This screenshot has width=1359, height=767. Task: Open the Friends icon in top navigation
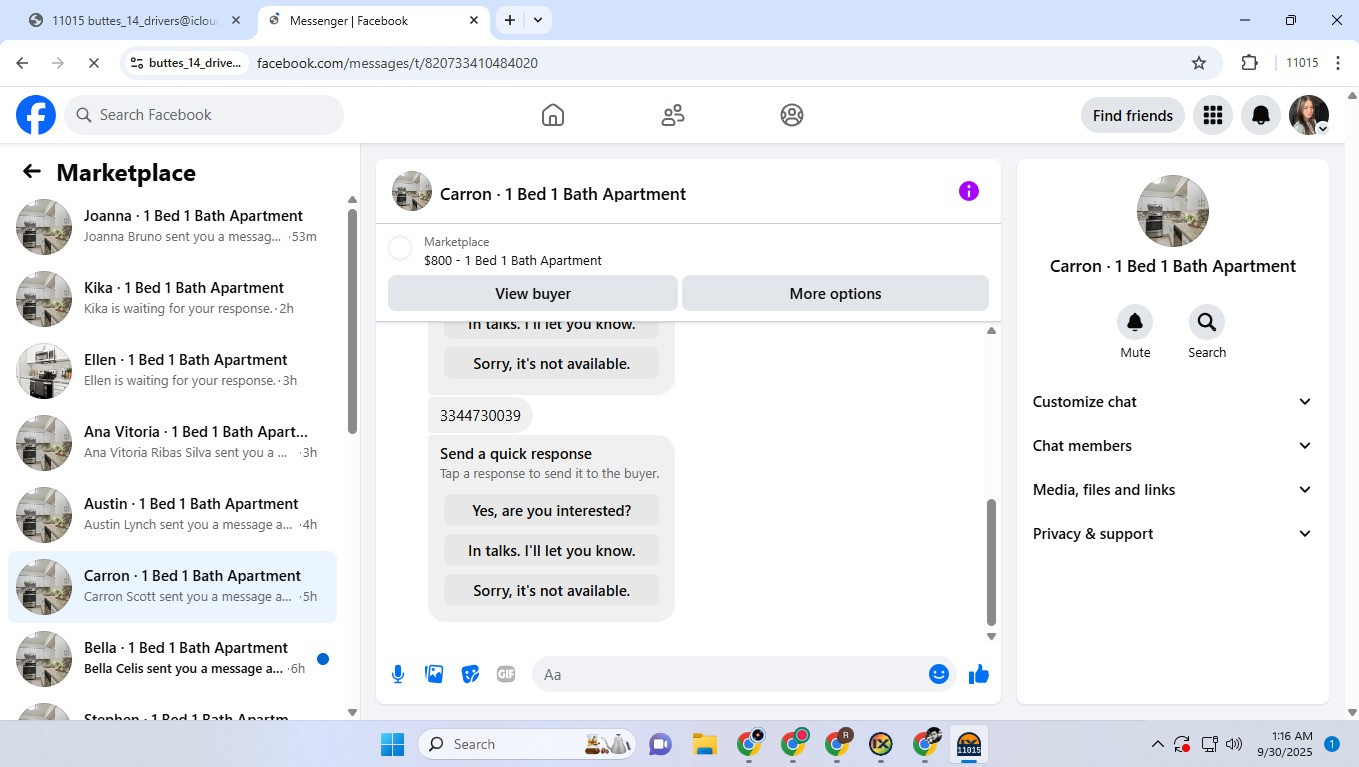pyautogui.click(x=673, y=115)
